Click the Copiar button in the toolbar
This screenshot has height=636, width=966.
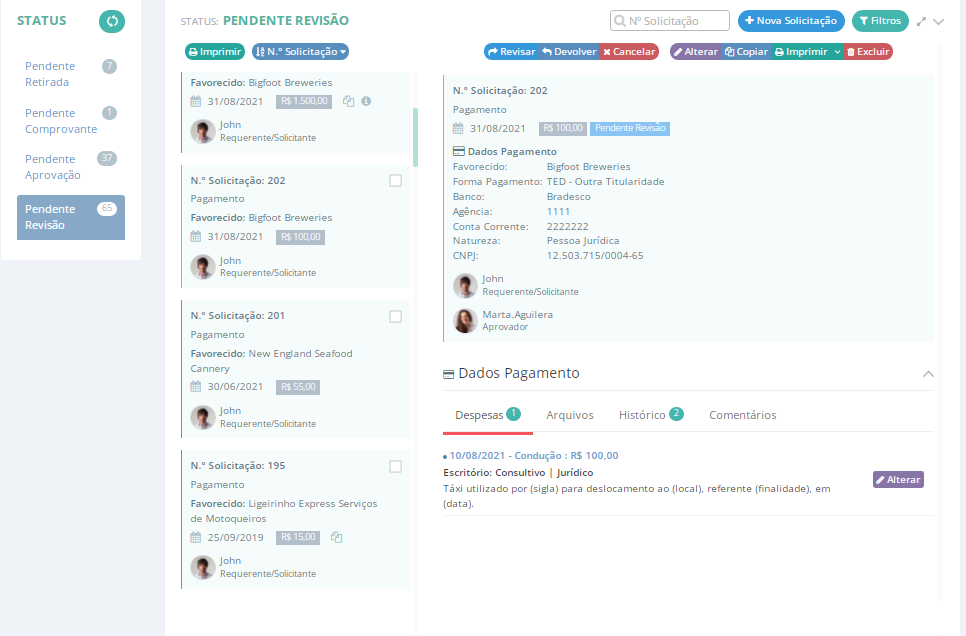tap(746, 51)
